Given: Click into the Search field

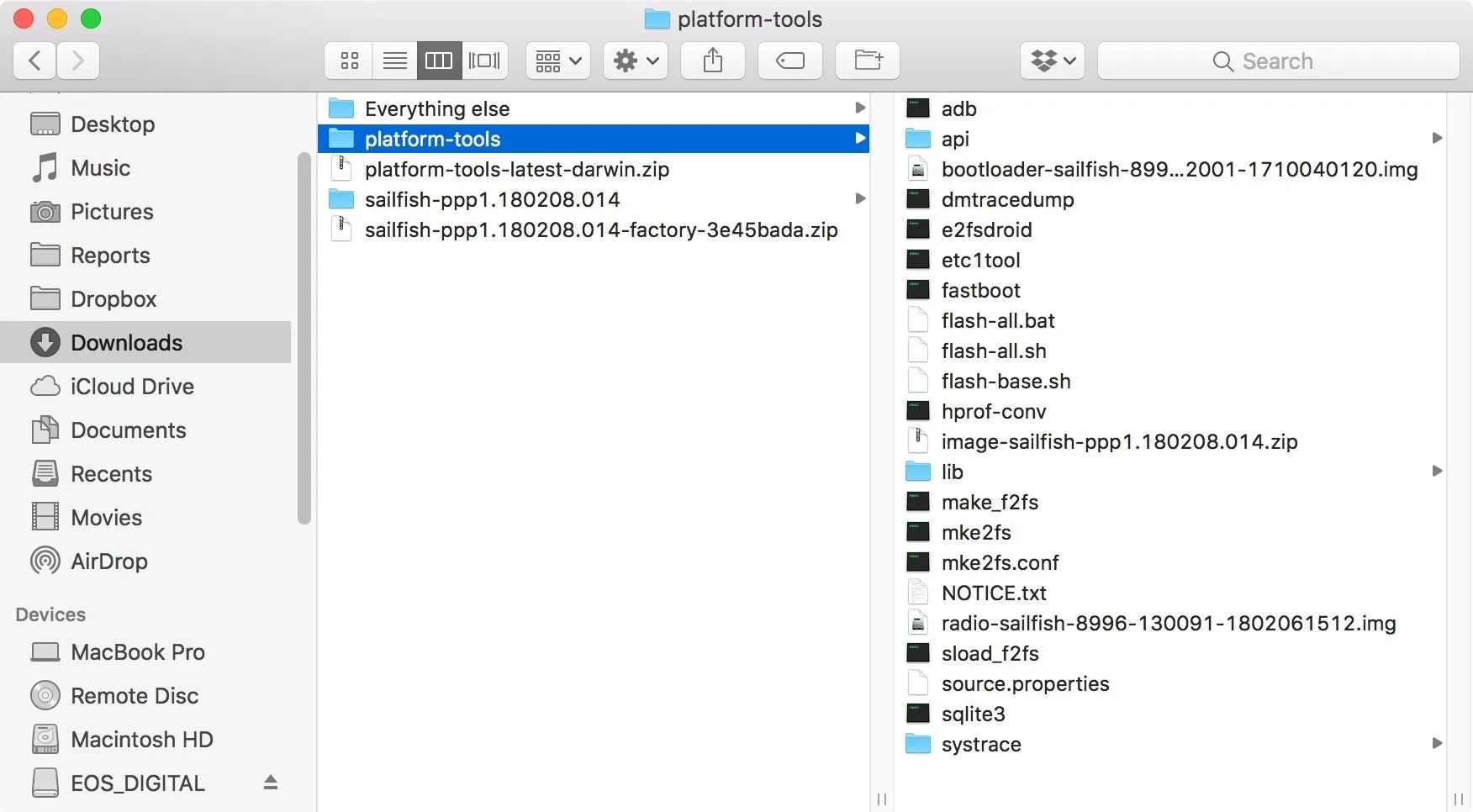Looking at the screenshot, I should [1278, 61].
